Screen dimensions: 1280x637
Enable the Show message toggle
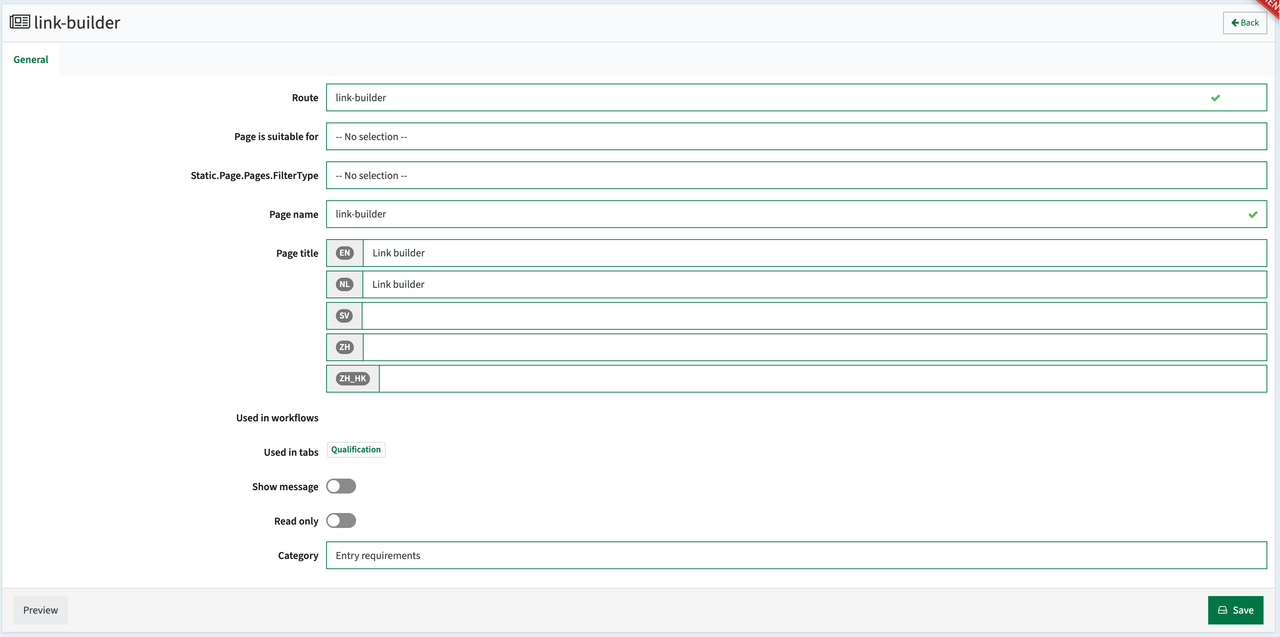(x=341, y=486)
